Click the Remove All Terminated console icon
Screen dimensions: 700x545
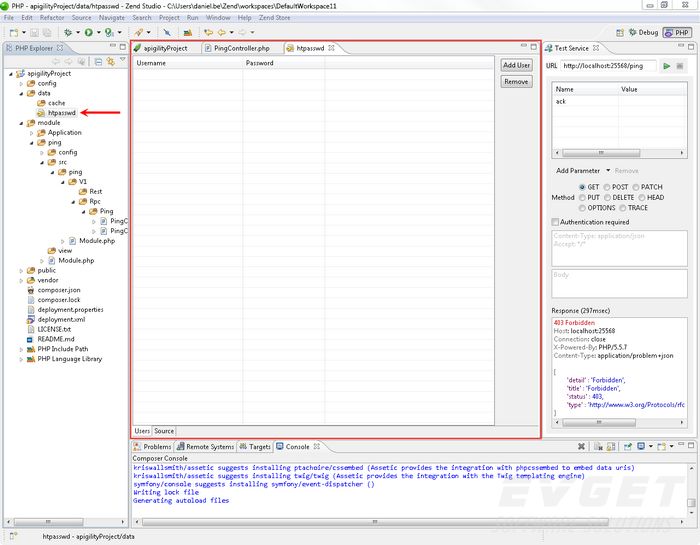point(581,446)
